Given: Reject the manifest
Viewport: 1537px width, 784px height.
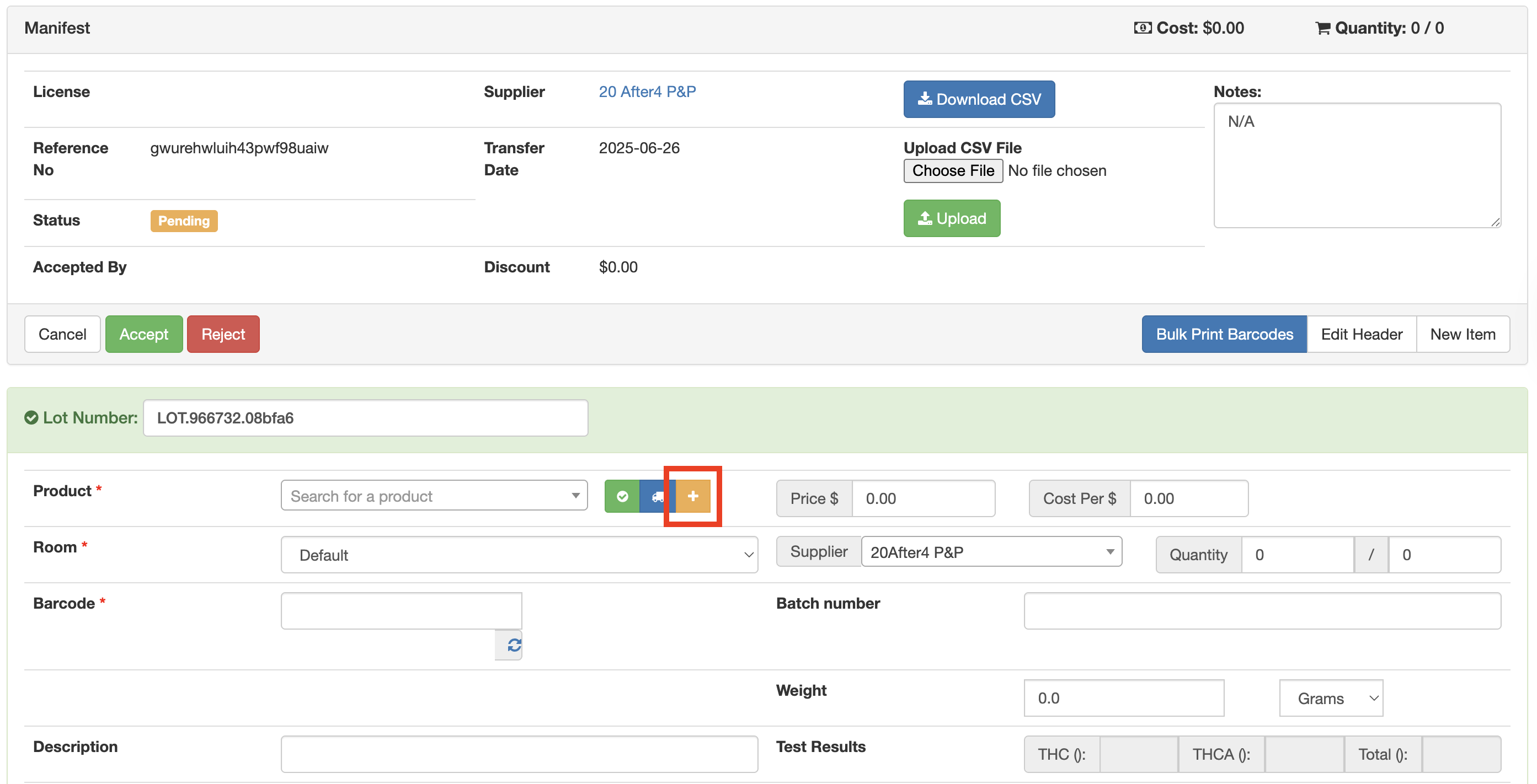Looking at the screenshot, I should (223, 334).
